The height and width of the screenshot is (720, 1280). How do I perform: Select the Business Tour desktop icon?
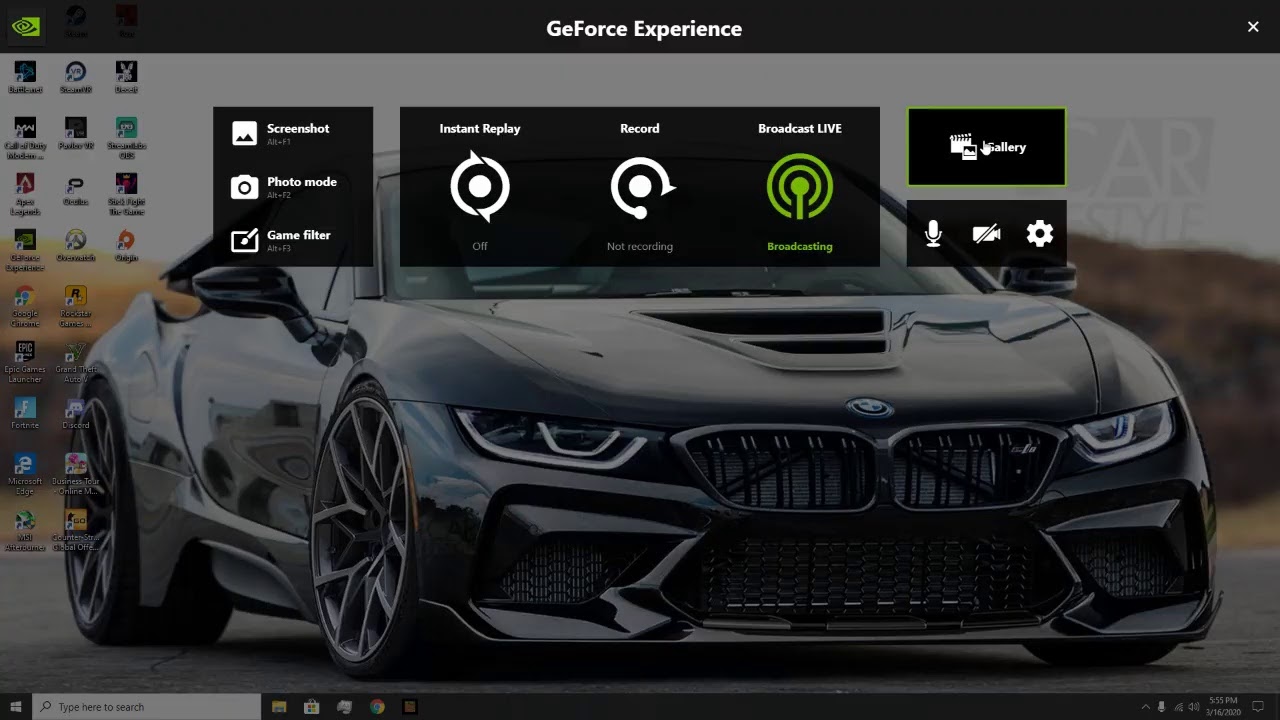point(75,474)
